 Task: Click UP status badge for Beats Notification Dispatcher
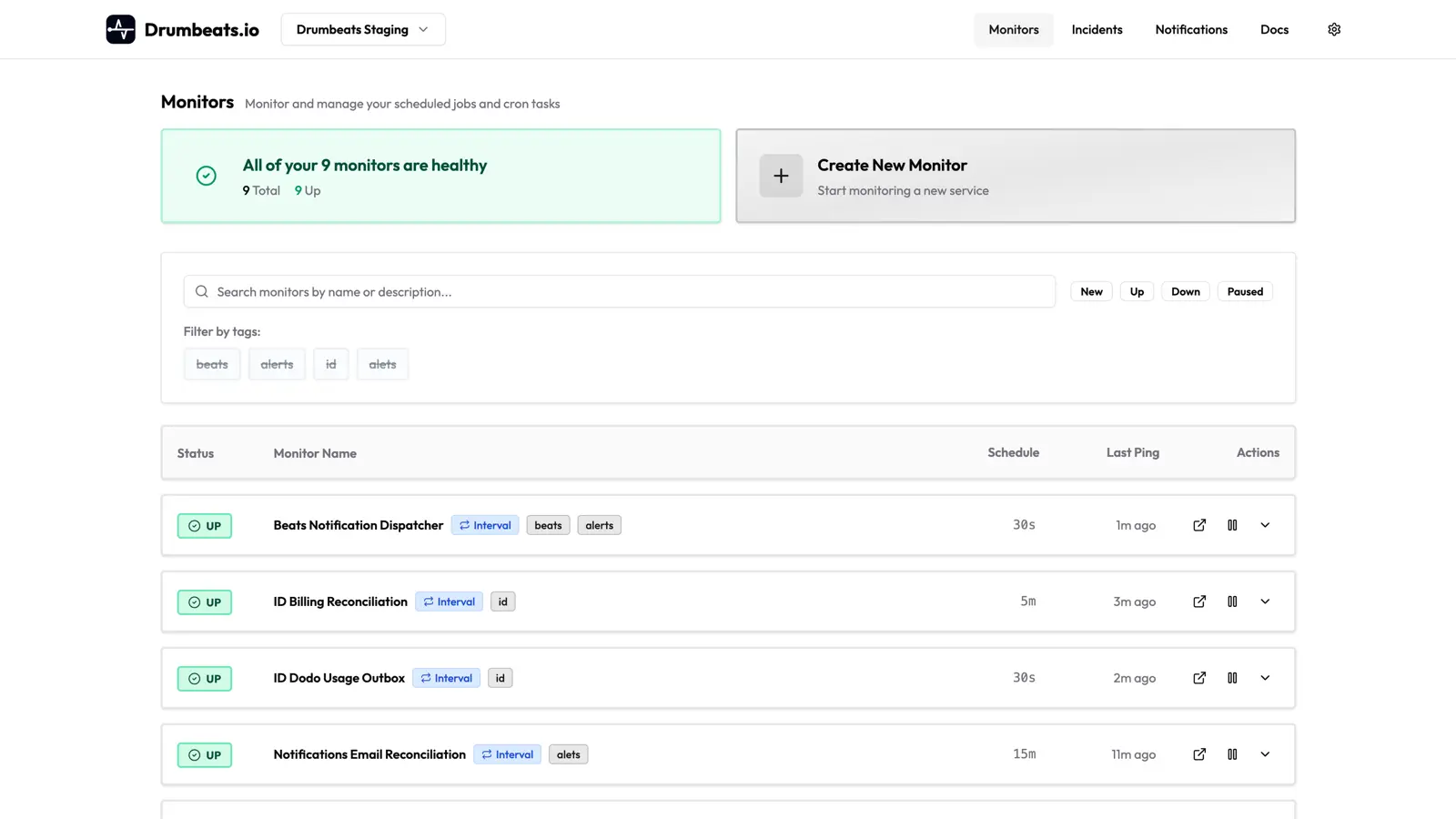(x=205, y=526)
